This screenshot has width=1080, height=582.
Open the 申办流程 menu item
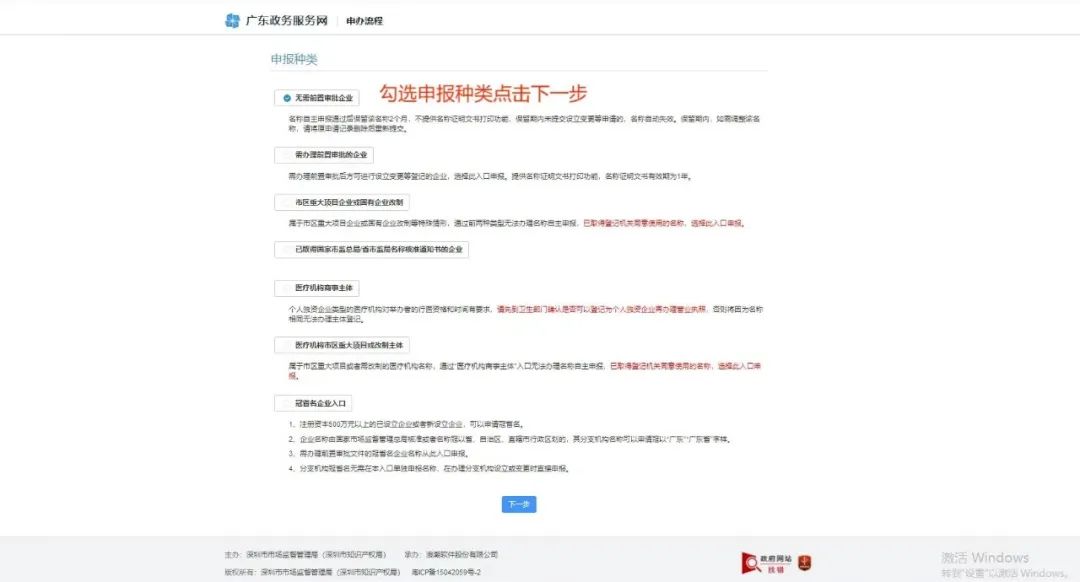[363, 18]
